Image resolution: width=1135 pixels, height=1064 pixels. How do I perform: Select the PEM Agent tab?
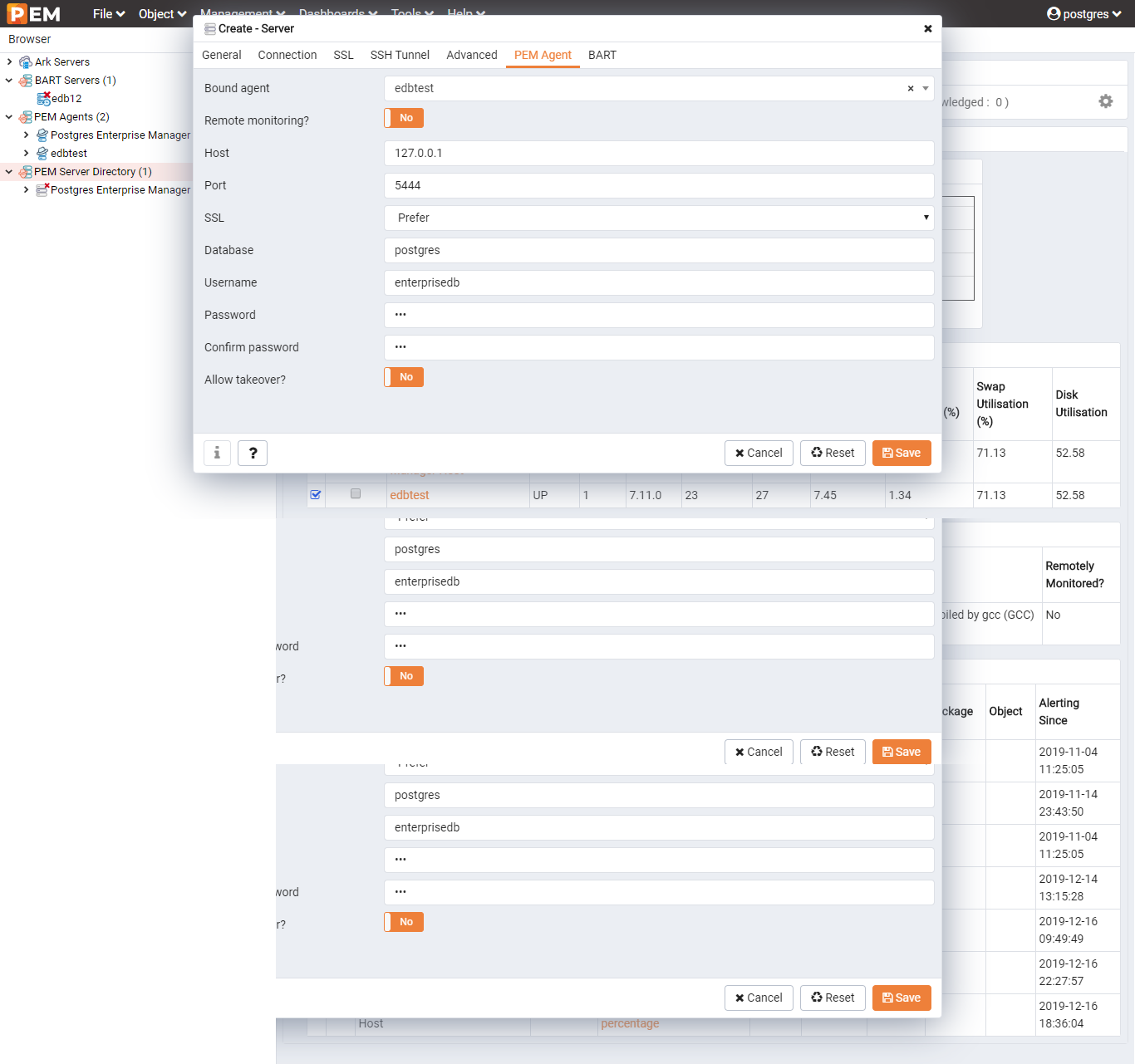click(x=543, y=55)
